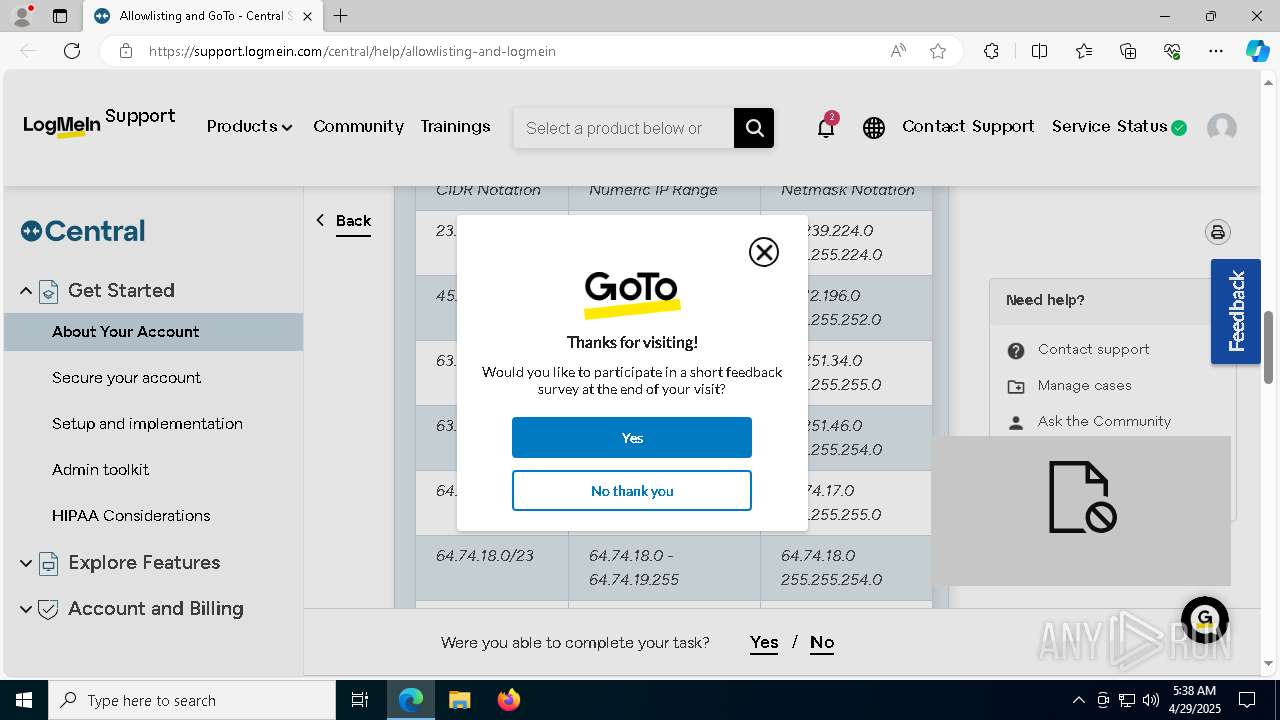This screenshot has width=1280, height=720.
Task: Answer Yes to task completion
Action: point(764,643)
